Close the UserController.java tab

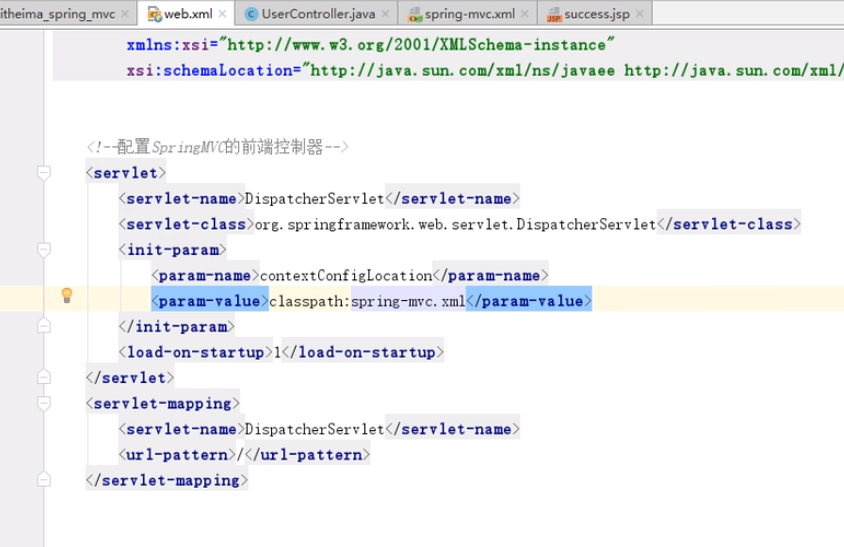click(385, 14)
